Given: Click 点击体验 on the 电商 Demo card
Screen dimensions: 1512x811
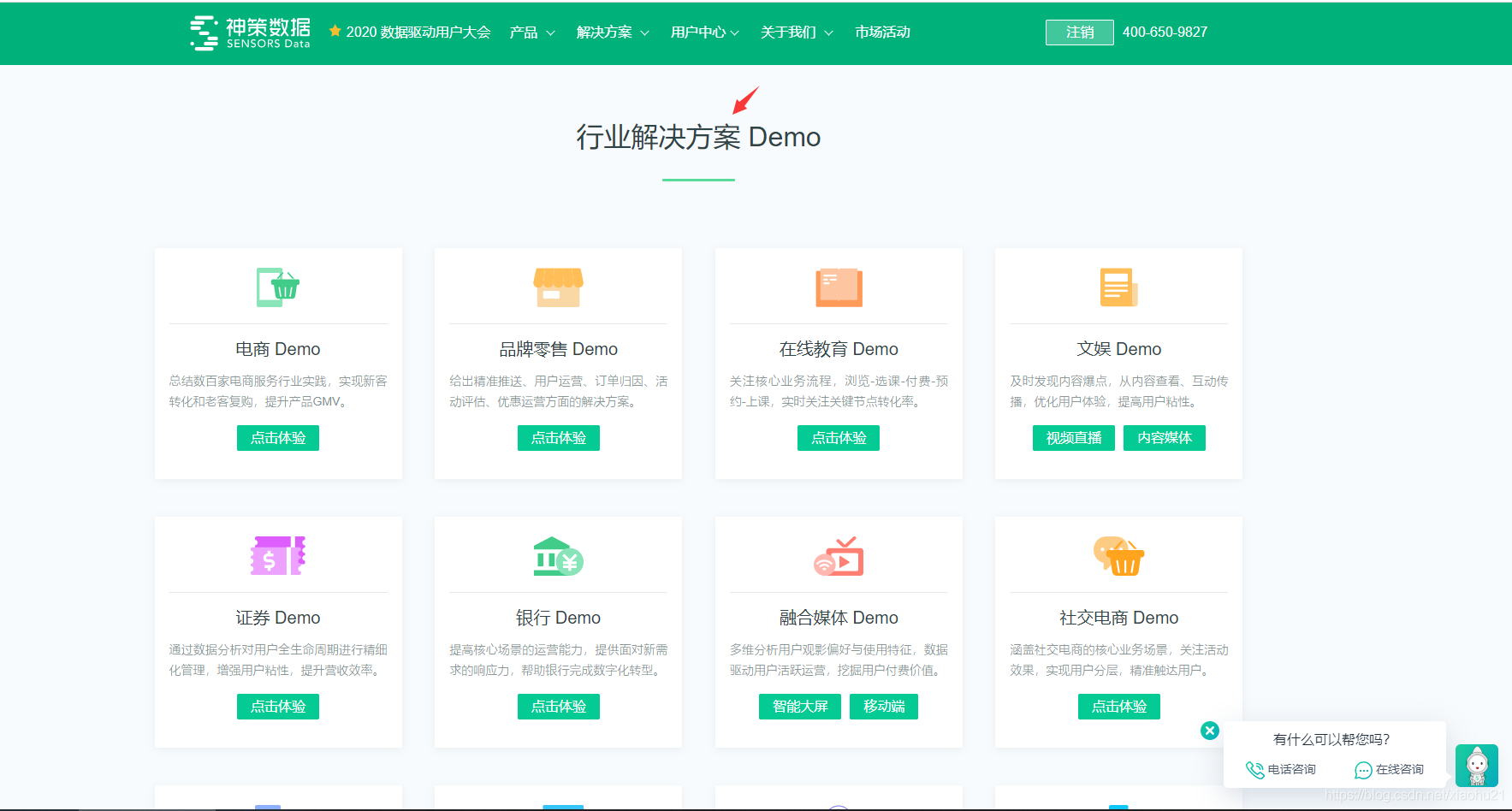Looking at the screenshot, I should pyautogui.click(x=277, y=437).
